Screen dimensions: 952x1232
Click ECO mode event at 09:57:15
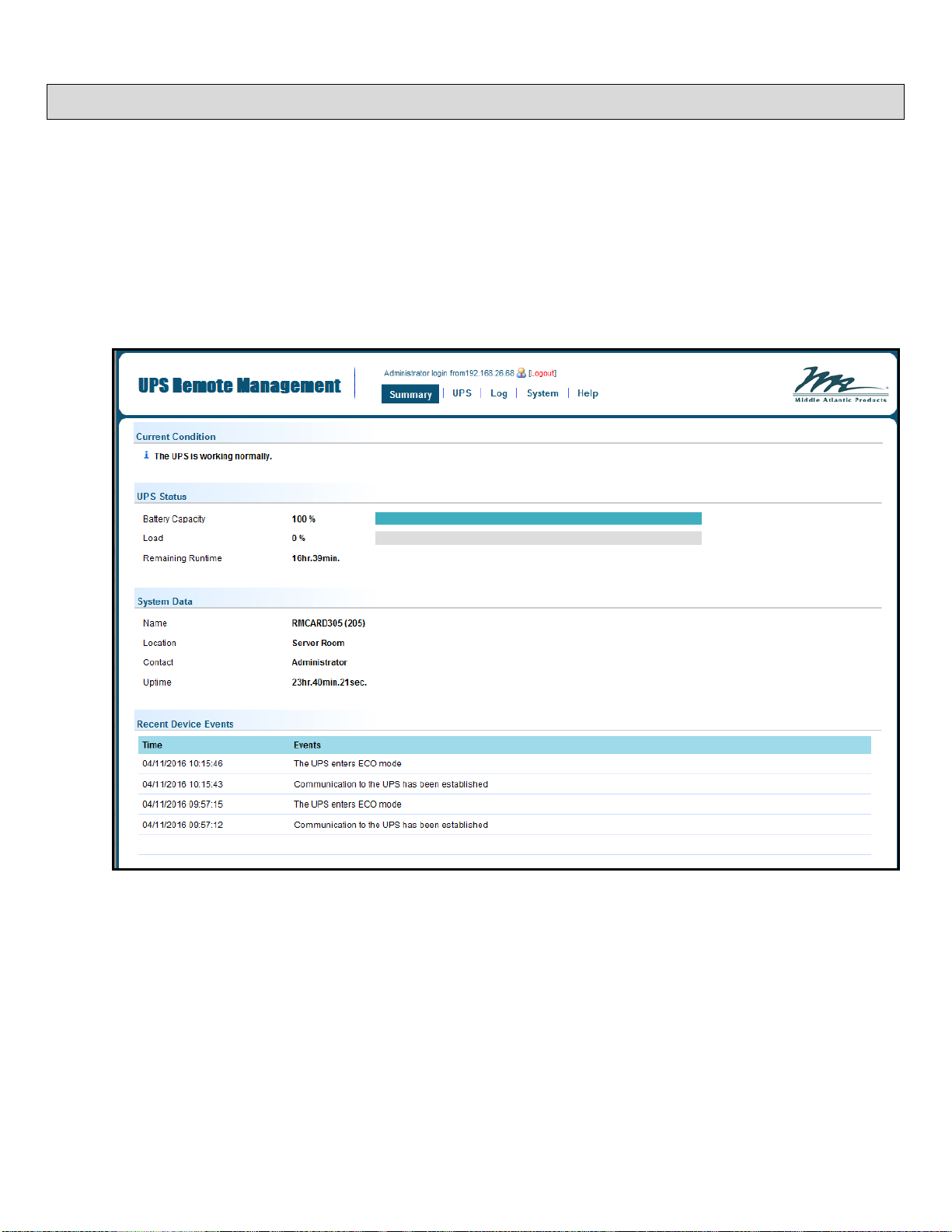(347, 804)
